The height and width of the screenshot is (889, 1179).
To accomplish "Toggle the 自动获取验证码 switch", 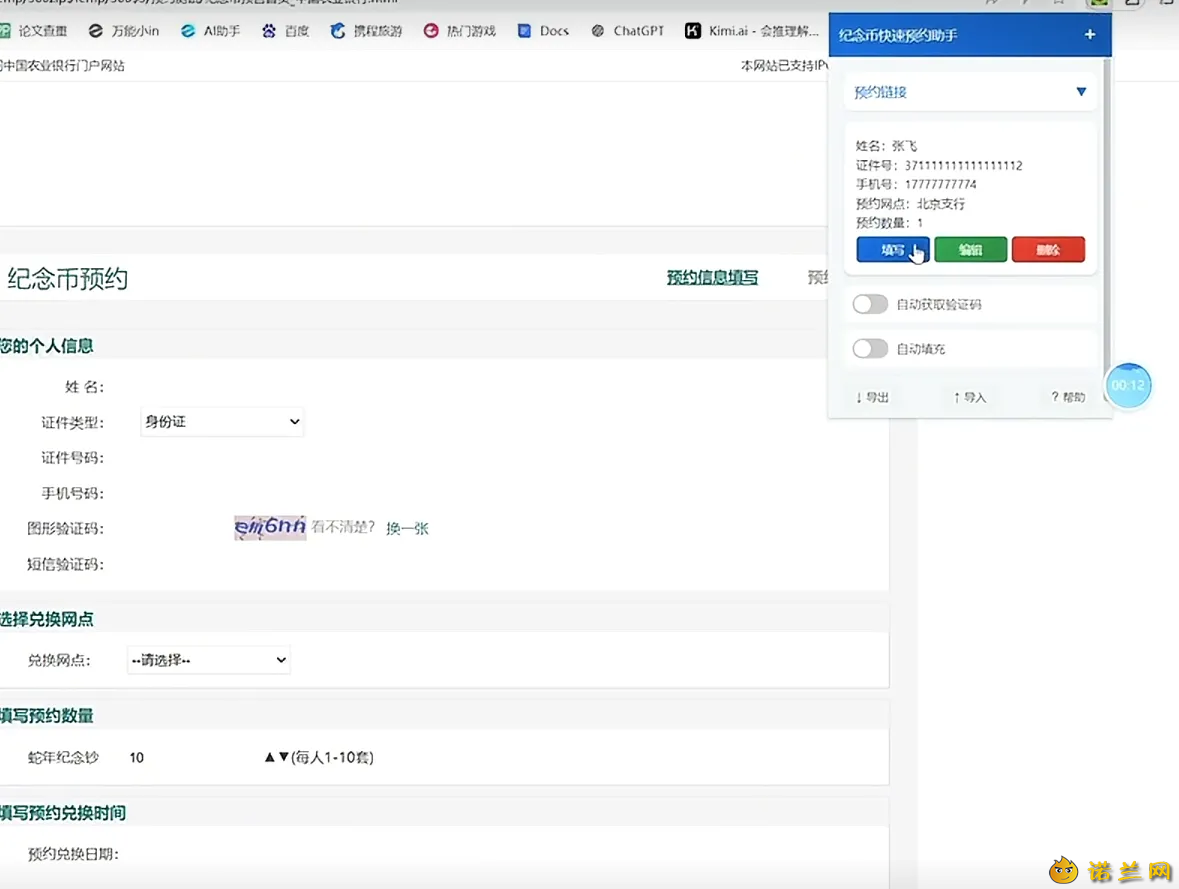I will tap(870, 304).
